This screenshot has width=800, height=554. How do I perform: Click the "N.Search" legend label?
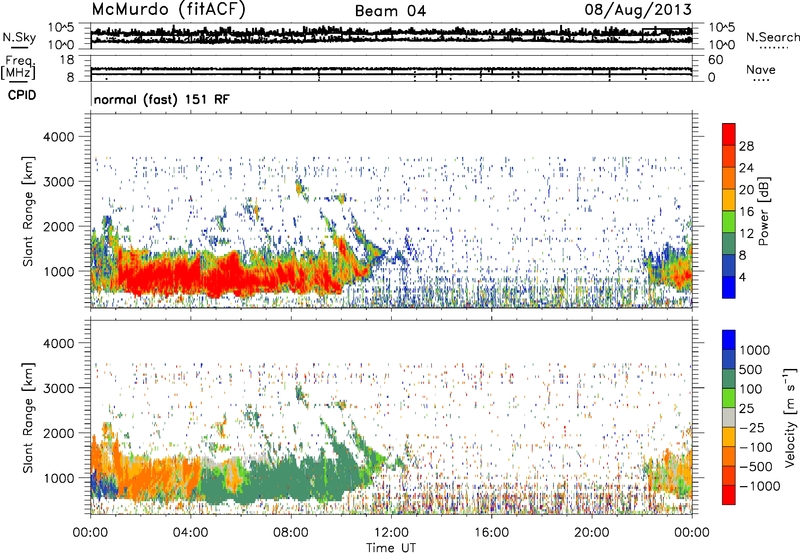(772, 37)
